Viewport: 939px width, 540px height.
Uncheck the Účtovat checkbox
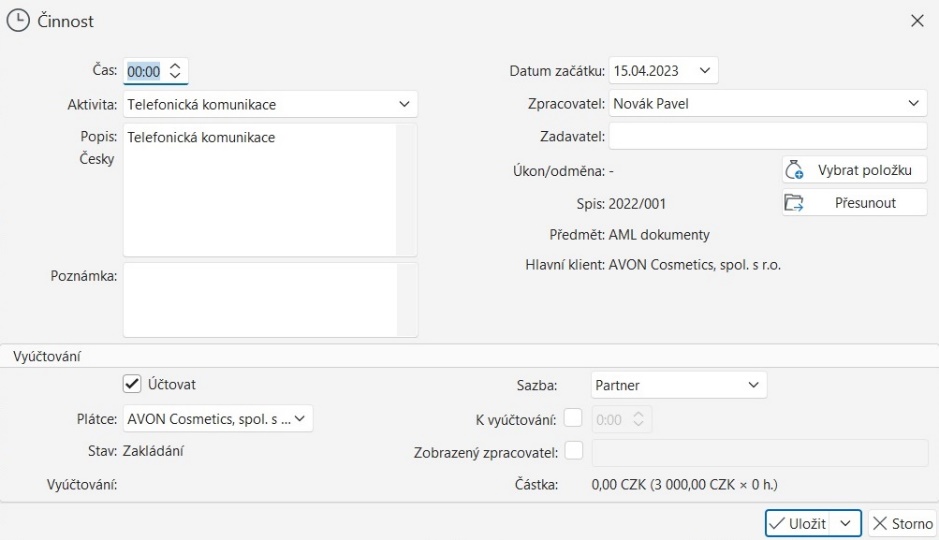point(131,384)
